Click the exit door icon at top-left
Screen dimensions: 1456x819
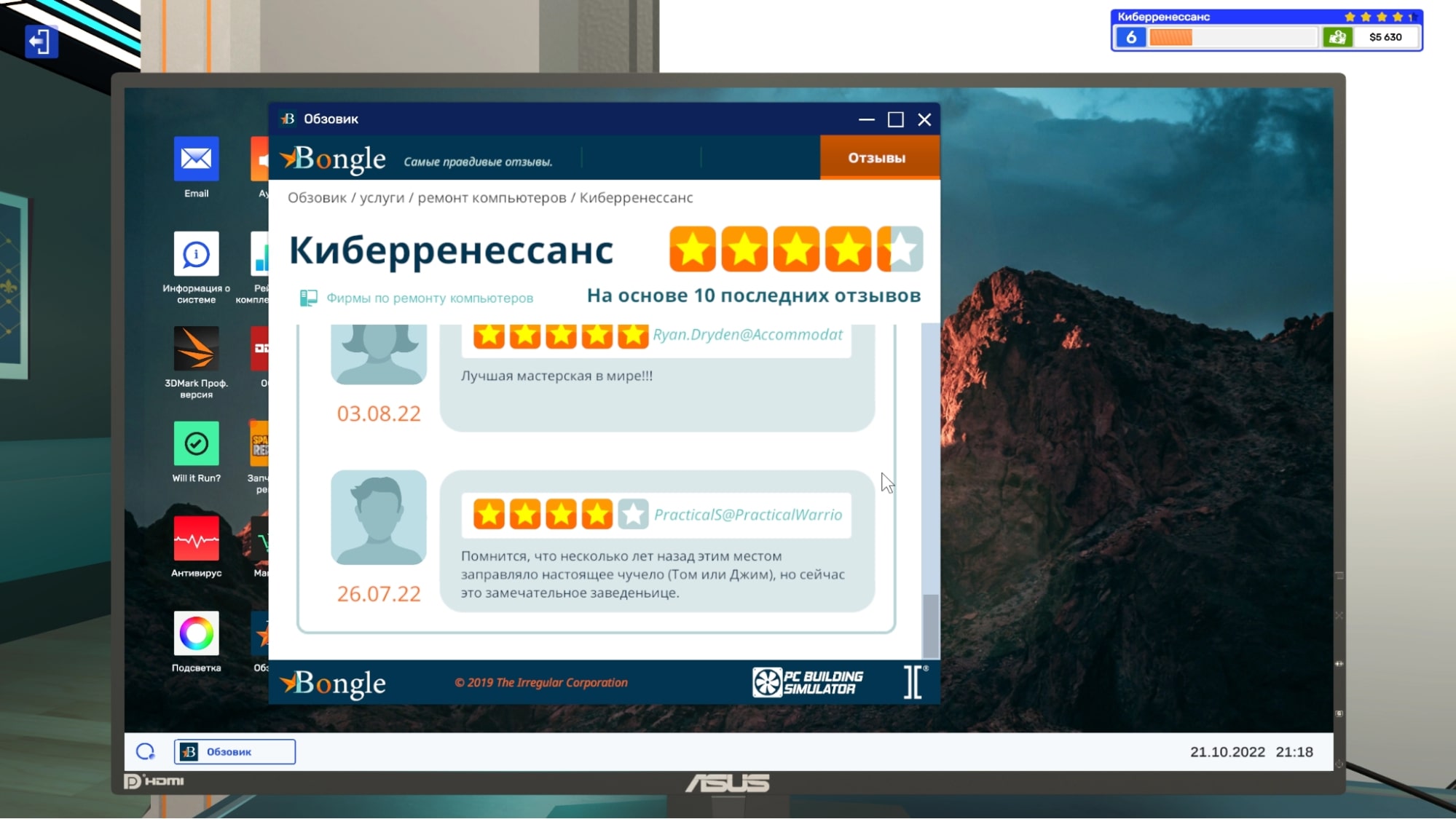41,41
